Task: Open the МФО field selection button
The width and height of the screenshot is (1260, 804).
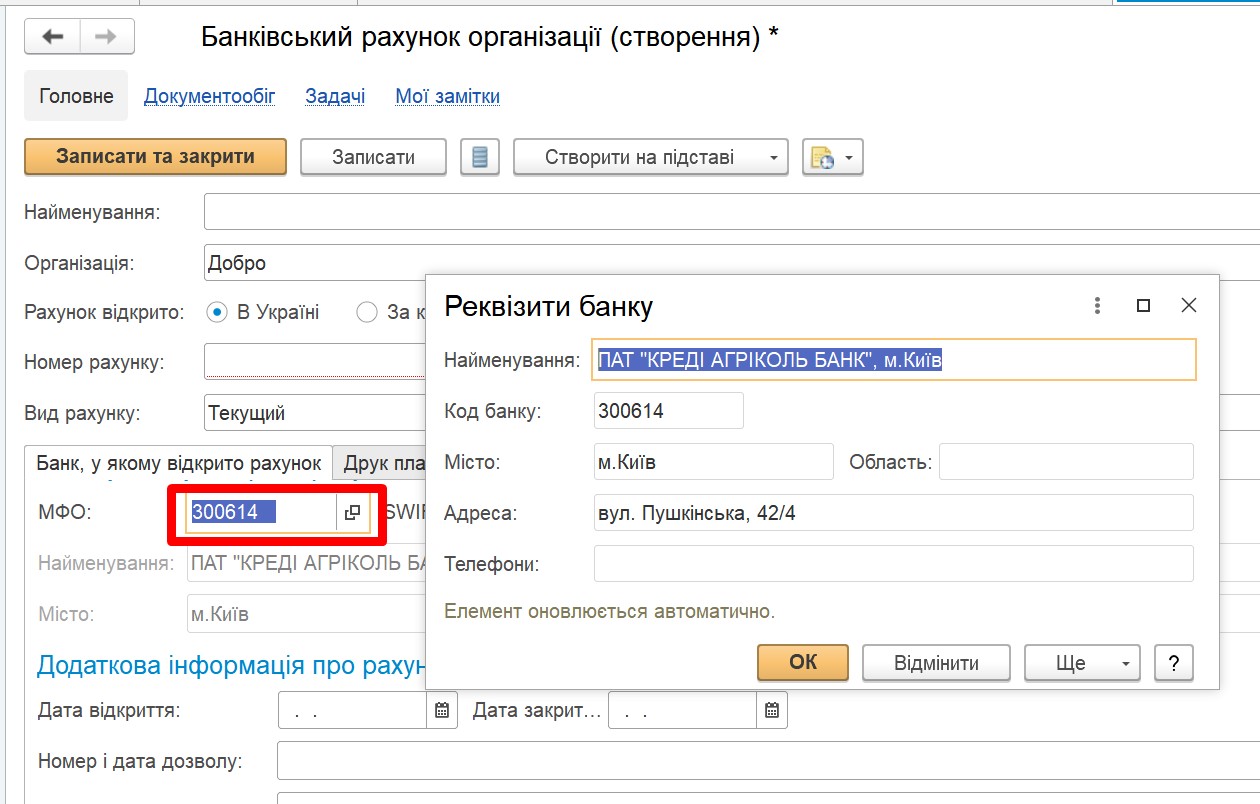Action: 352,512
